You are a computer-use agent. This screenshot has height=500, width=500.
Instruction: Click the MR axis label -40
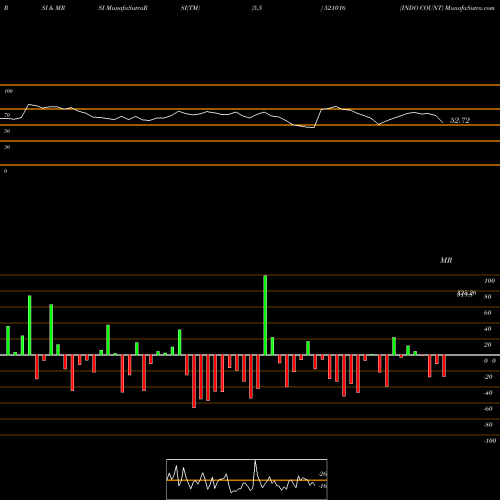click(x=488, y=393)
